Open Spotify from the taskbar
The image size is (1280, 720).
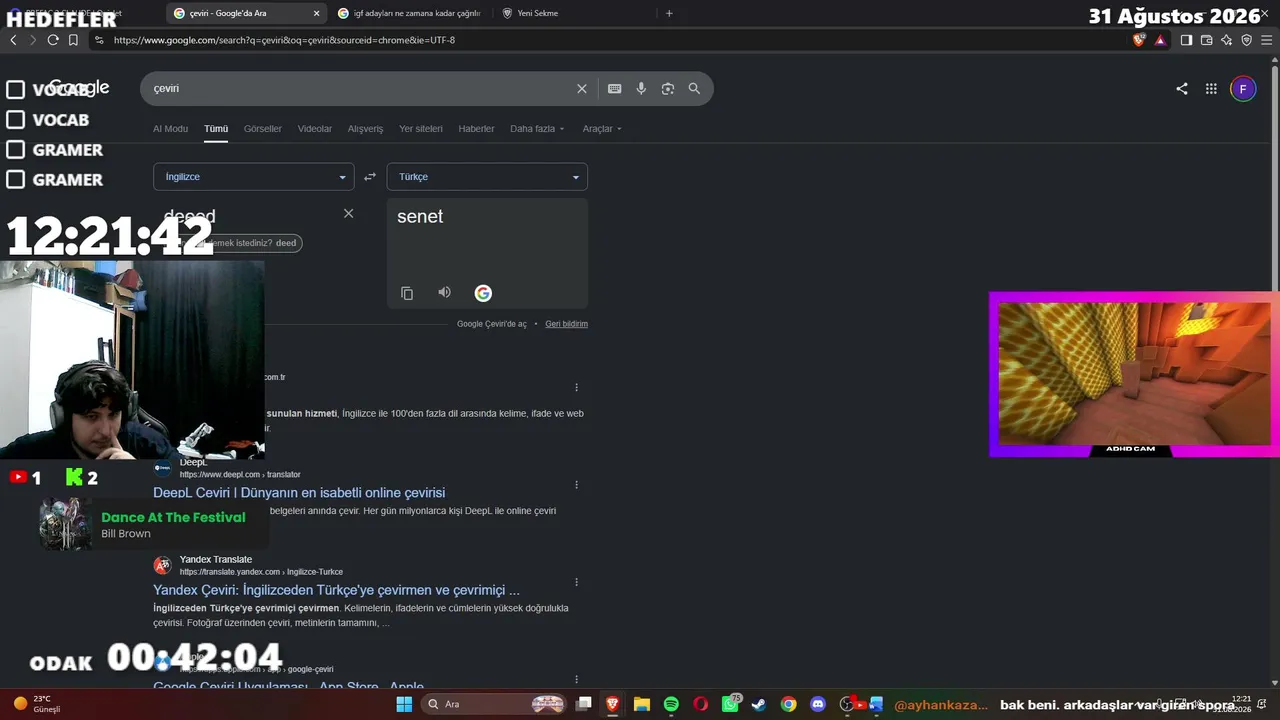coord(671,704)
